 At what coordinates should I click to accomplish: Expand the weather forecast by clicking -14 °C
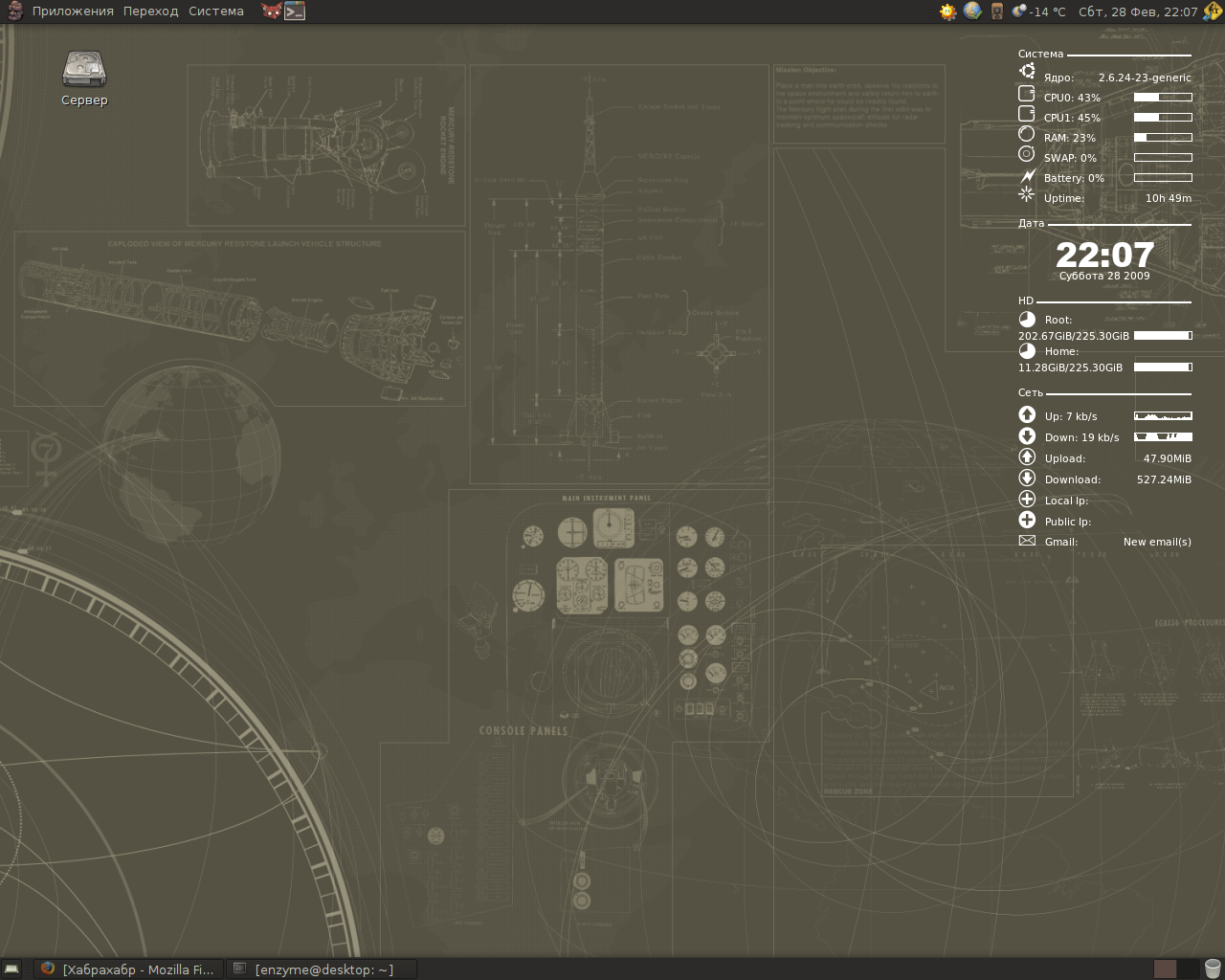1047,11
